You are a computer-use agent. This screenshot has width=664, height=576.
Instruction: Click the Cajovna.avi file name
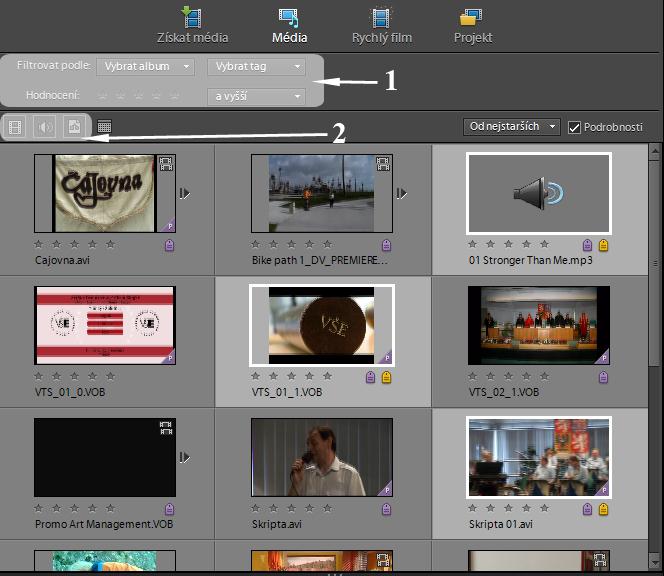click(x=62, y=260)
